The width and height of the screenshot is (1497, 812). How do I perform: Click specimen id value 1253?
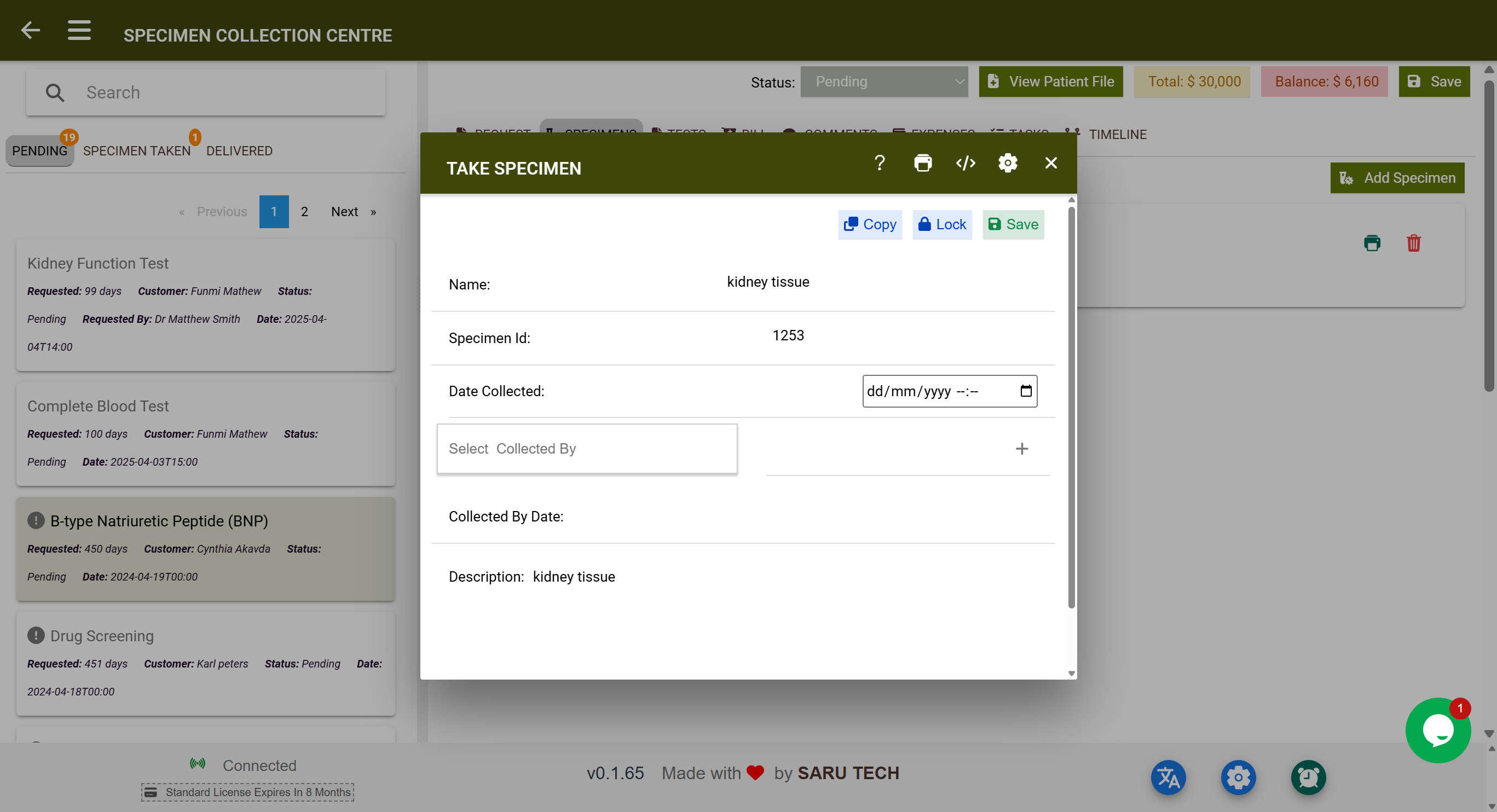[788, 336]
